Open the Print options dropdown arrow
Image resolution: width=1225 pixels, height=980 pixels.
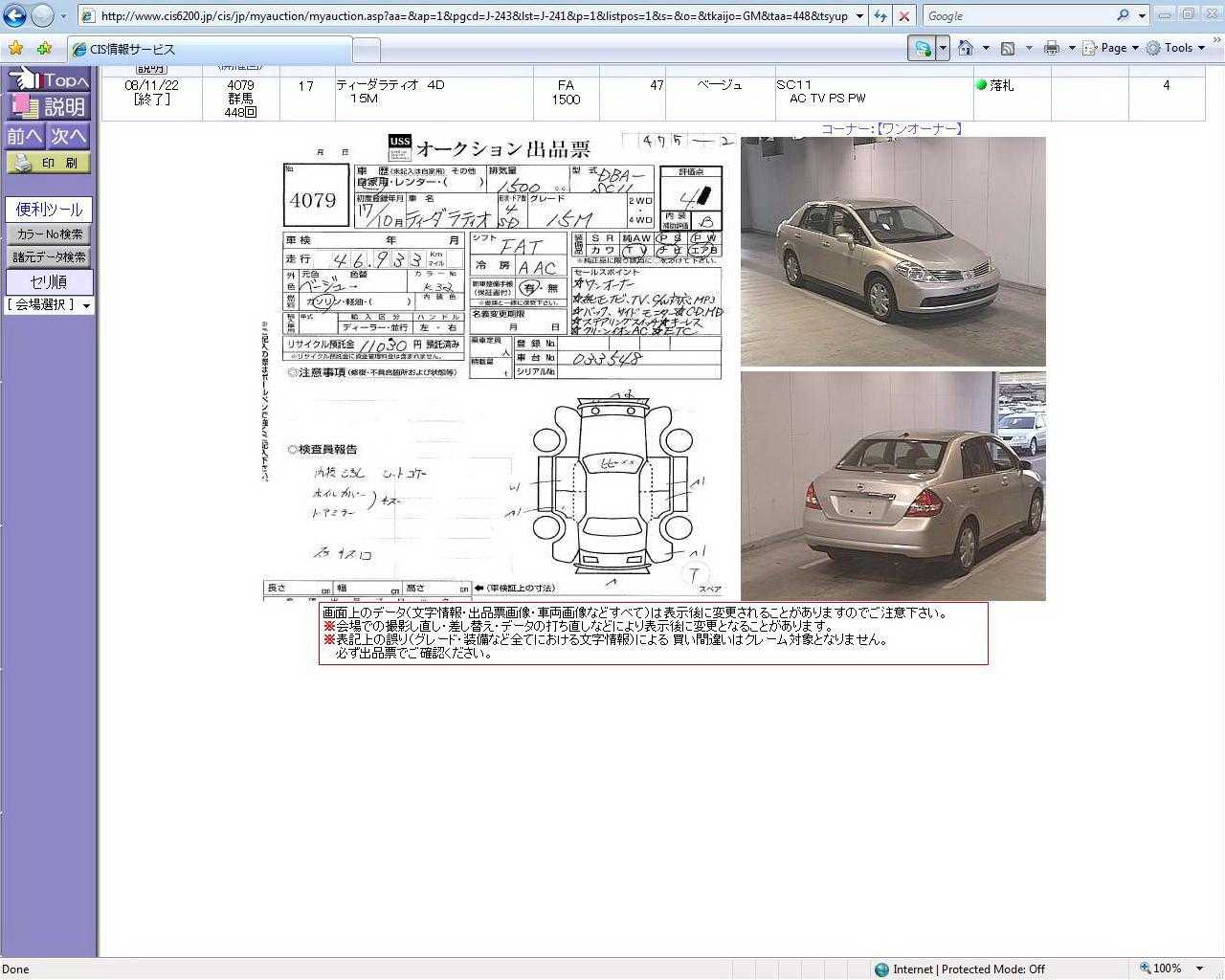pos(1072,48)
